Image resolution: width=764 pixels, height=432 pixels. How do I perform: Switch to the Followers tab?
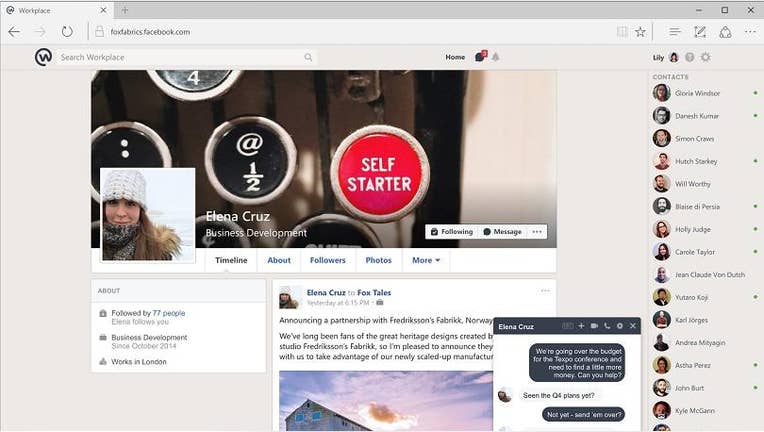click(x=327, y=260)
